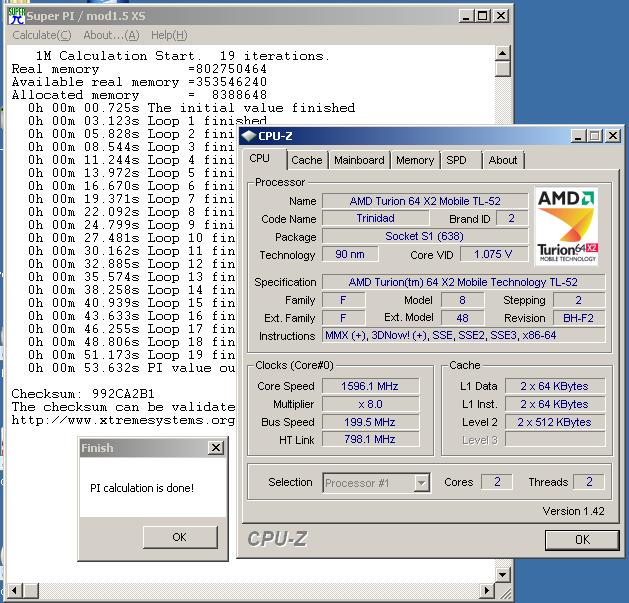Click the Super PI vertical scroll down arrow
Image resolution: width=629 pixels, height=603 pixels.
pos(502,575)
